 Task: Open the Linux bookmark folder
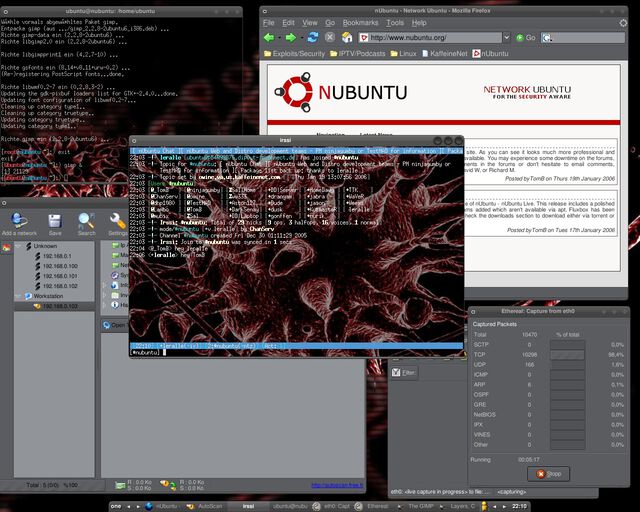[x=403, y=53]
